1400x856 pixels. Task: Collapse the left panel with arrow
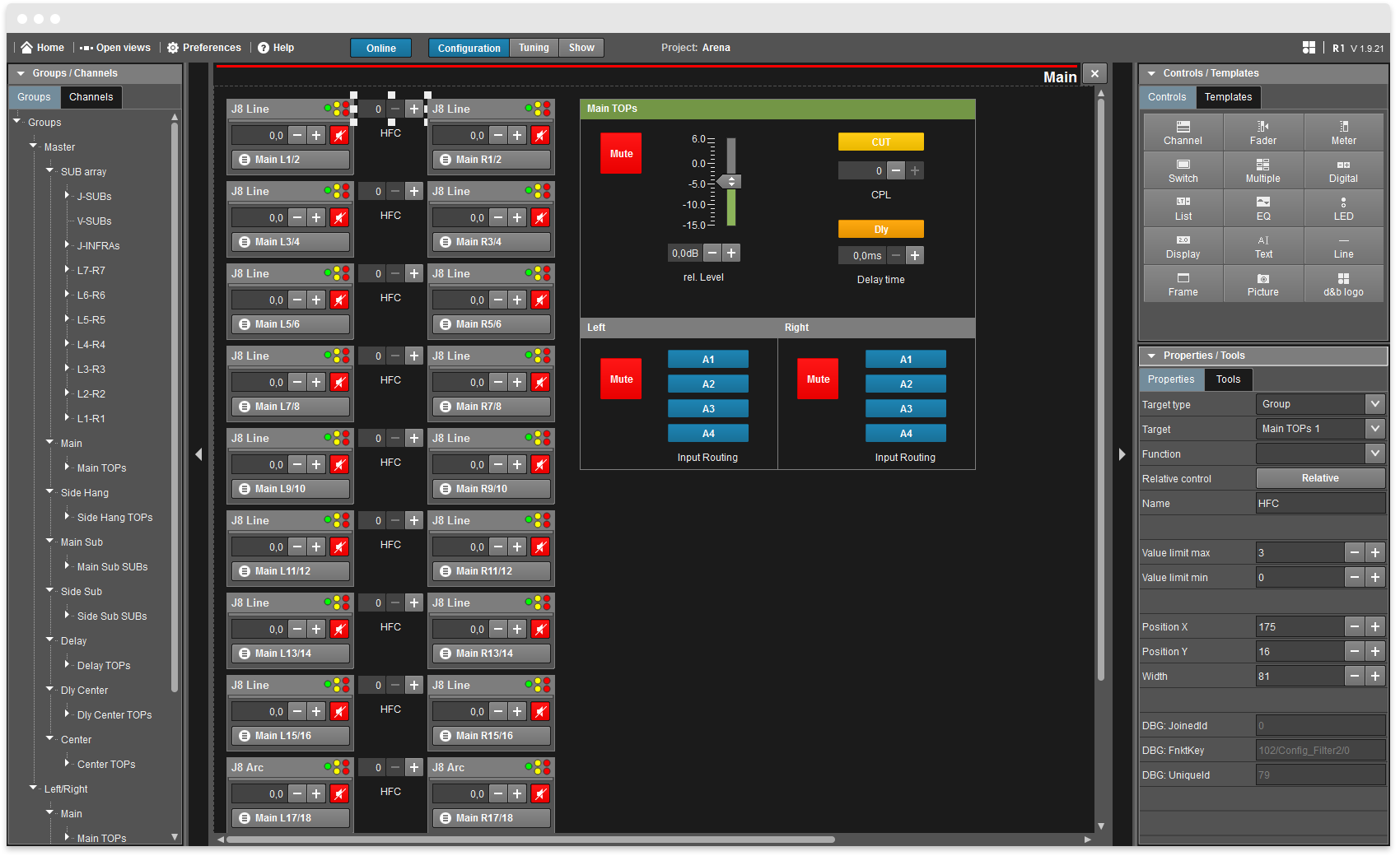[x=198, y=454]
